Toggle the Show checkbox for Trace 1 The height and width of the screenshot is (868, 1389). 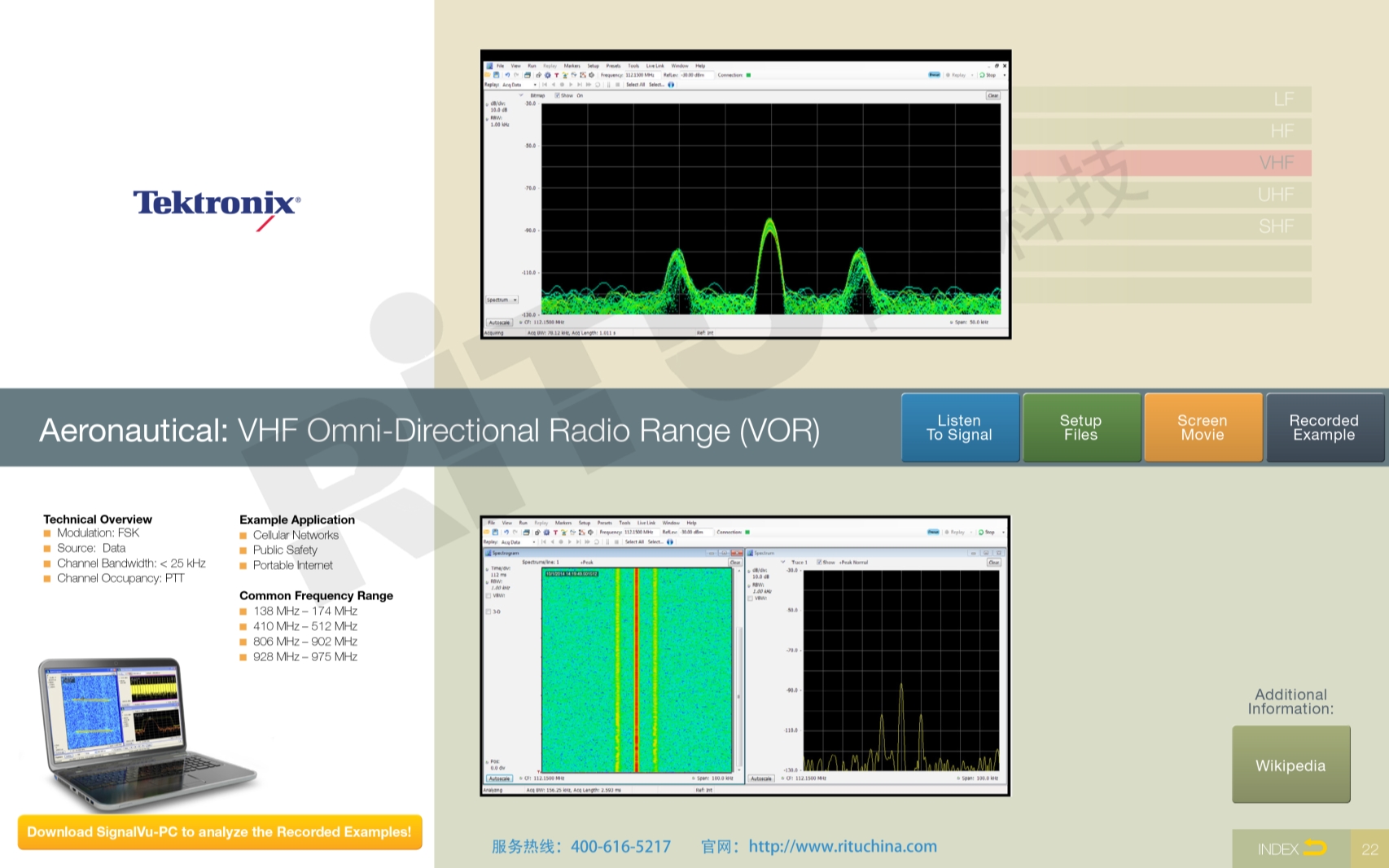(819, 563)
